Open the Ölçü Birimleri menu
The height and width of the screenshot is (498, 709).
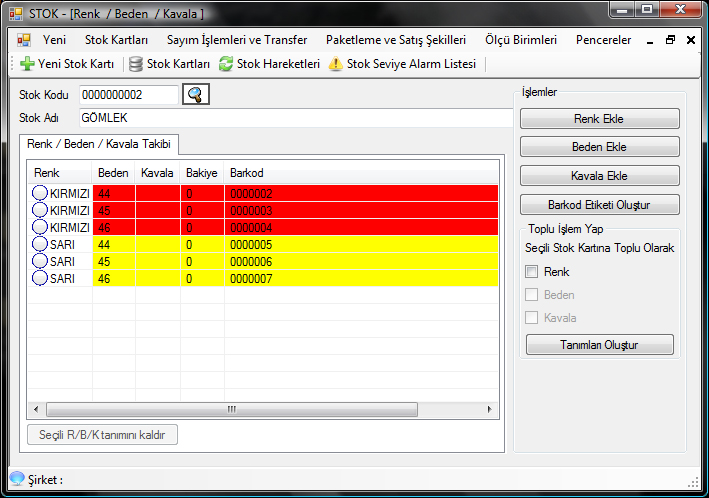coord(520,41)
